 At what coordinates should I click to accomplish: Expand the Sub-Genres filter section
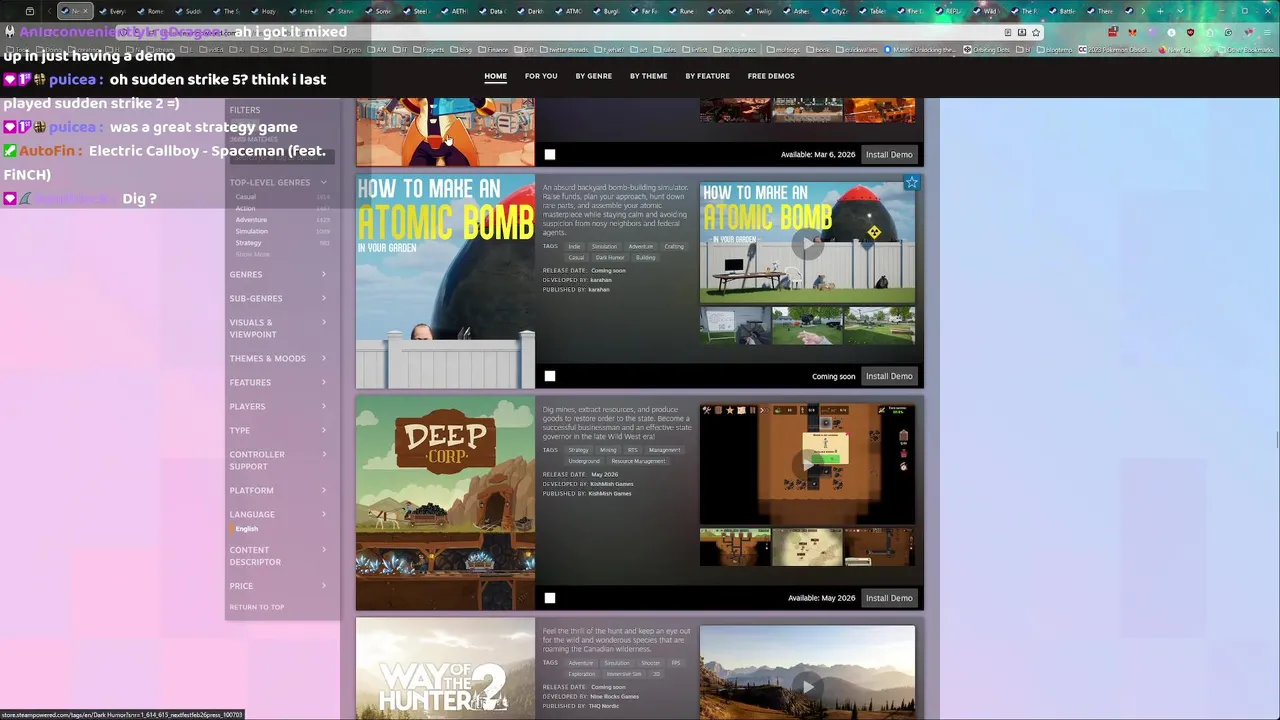tap(278, 298)
